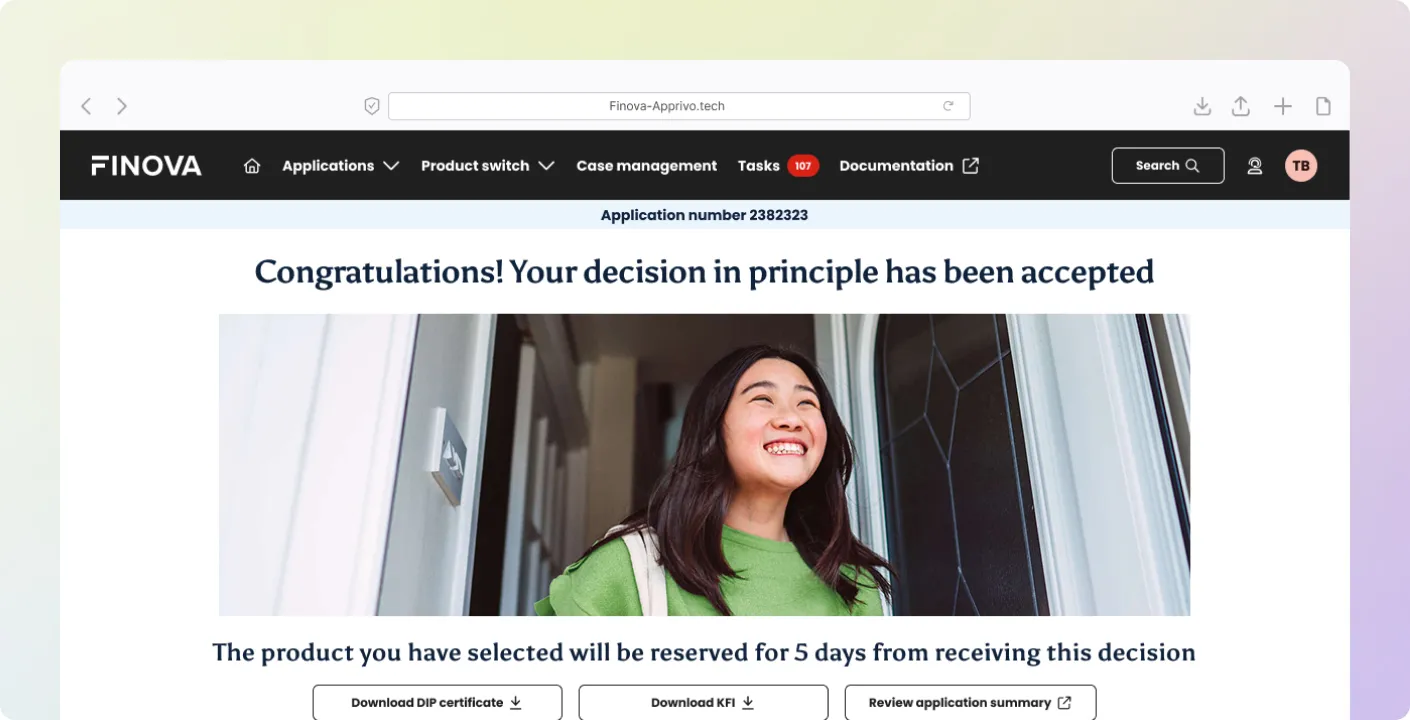This screenshot has height=720, width=1410.
Task: Click the Search button
Action: point(1168,166)
